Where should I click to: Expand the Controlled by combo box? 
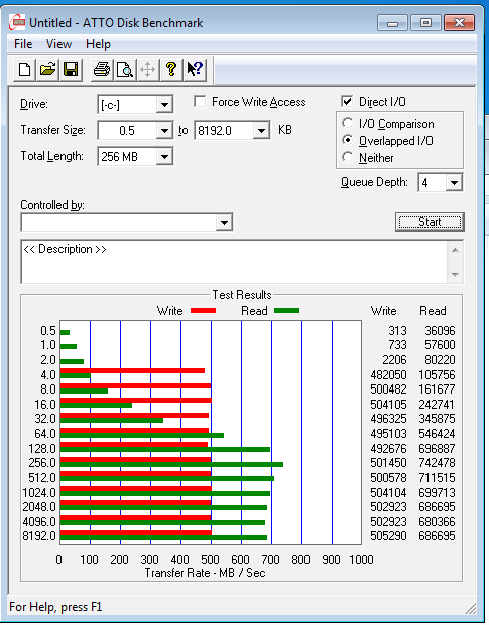(x=224, y=222)
